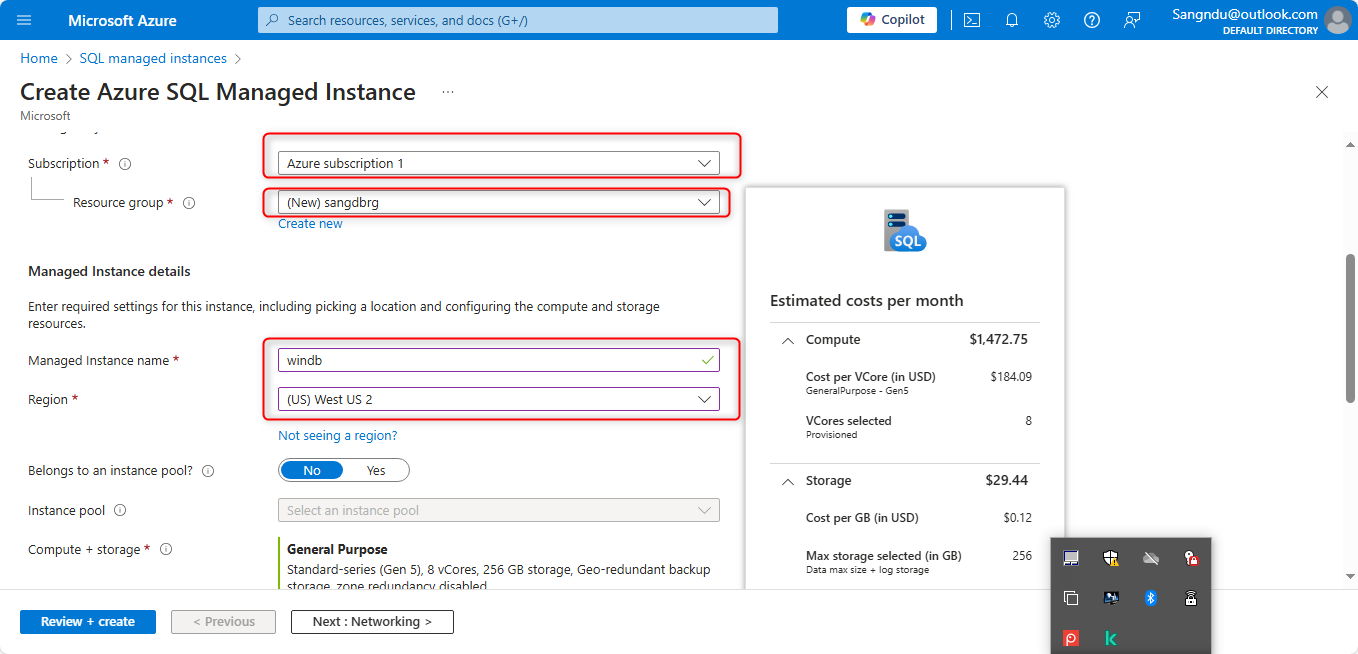This screenshot has width=1358, height=654.
Task: Open Copilot from the top bar
Action: (x=892, y=20)
